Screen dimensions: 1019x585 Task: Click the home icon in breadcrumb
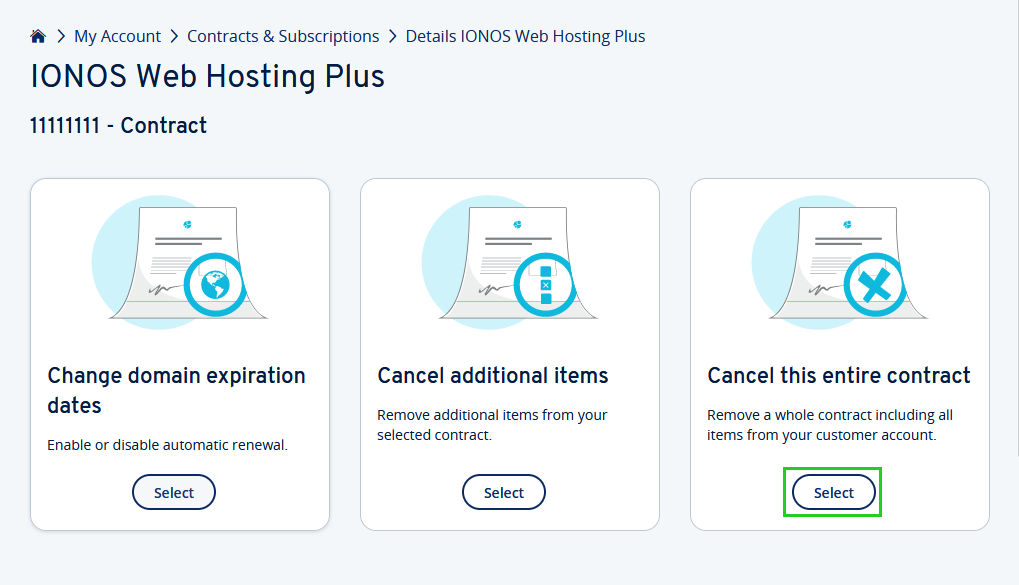[x=38, y=37]
